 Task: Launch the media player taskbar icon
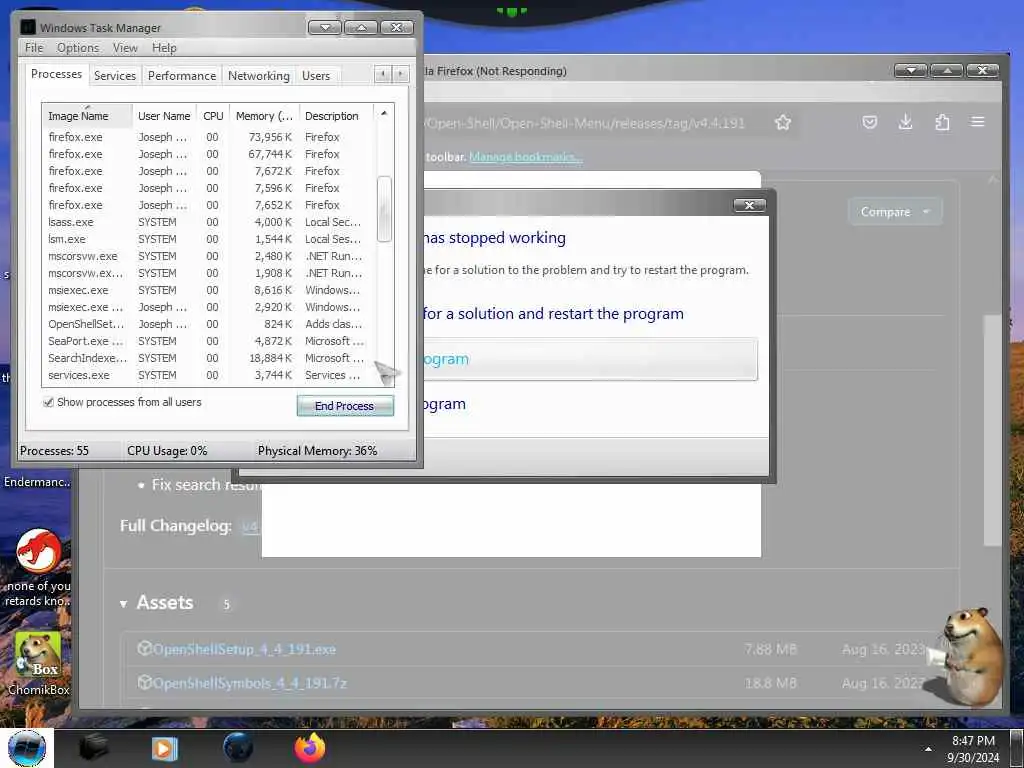(165, 748)
